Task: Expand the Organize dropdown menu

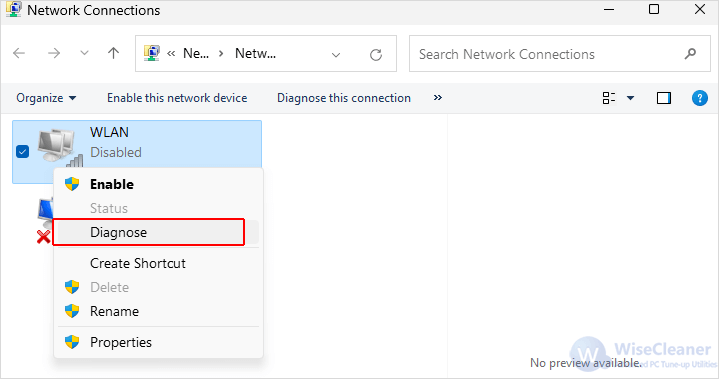Action: pyautogui.click(x=46, y=98)
